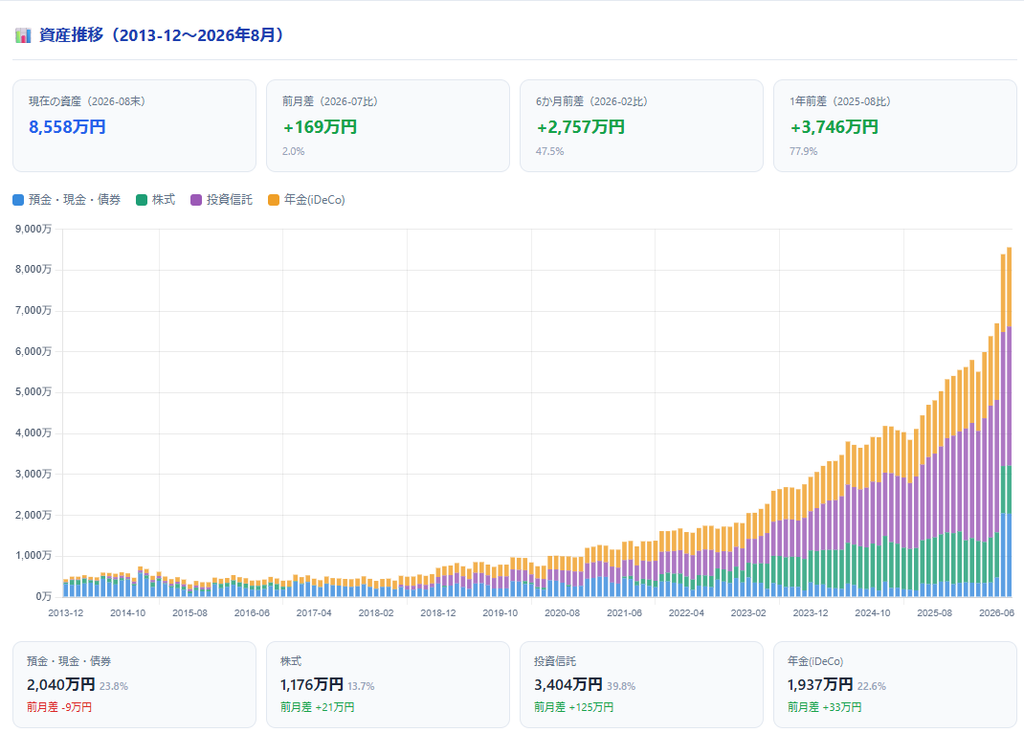Open the 投資信託 breakdown card
Screen dimensions: 1024x731
(641, 684)
